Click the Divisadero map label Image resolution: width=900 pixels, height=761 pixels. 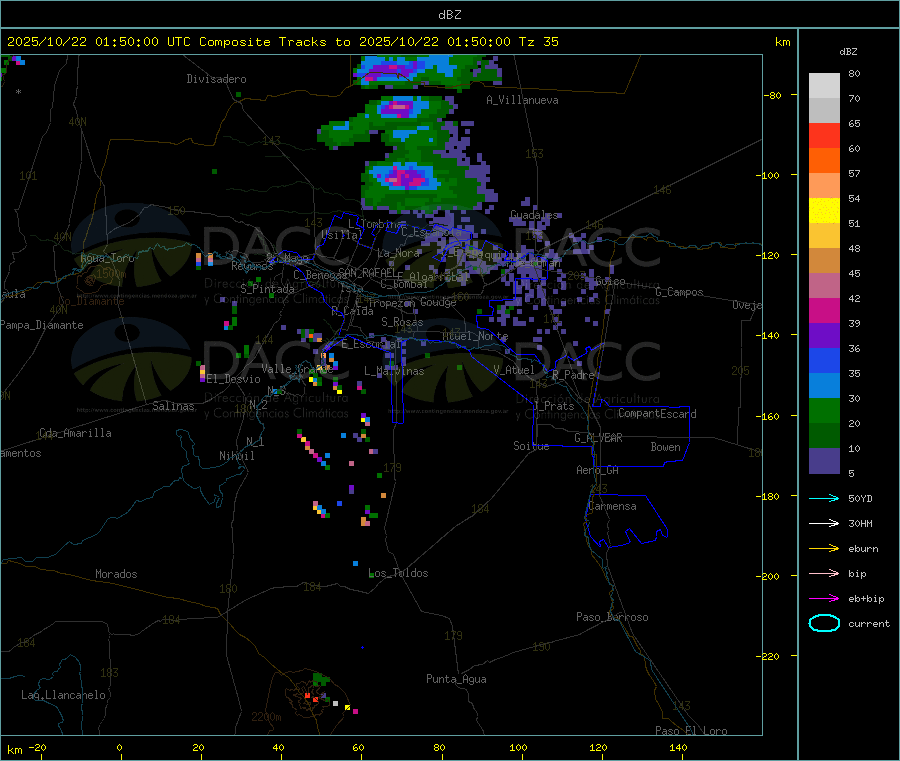[x=216, y=79]
